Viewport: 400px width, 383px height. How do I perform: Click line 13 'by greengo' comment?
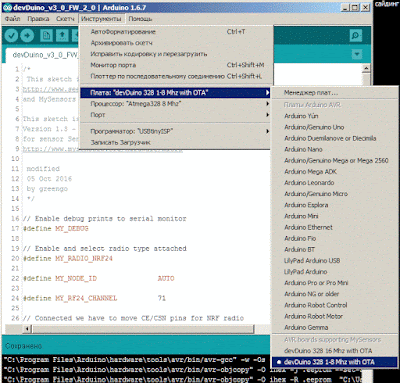47,189
